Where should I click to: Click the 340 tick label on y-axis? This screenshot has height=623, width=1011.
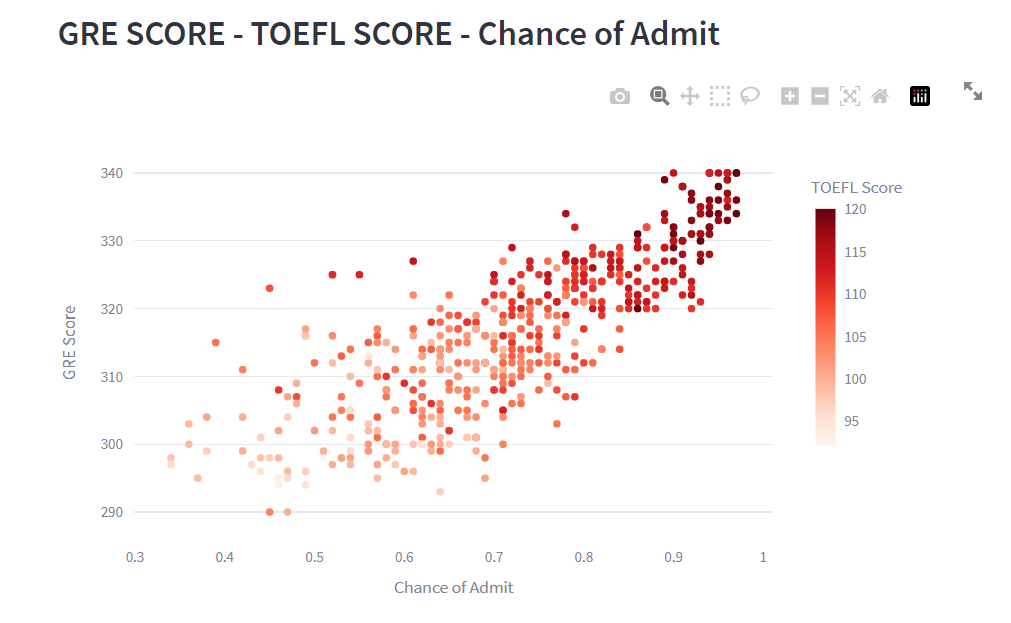111,171
